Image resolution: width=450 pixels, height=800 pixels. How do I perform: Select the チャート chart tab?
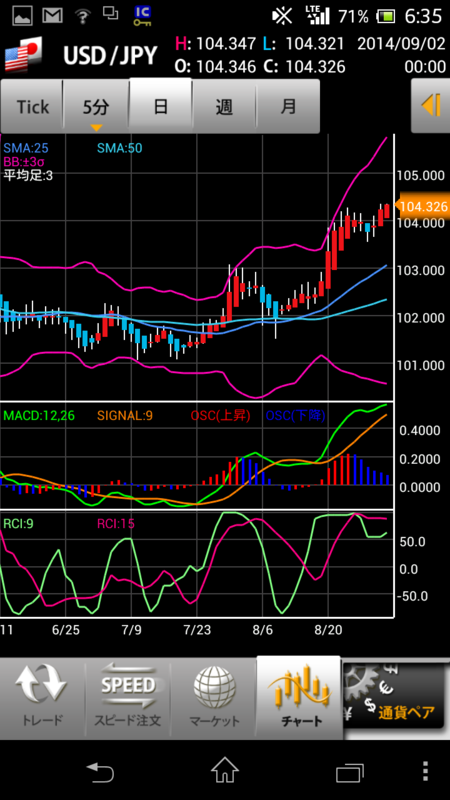click(x=299, y=697)
